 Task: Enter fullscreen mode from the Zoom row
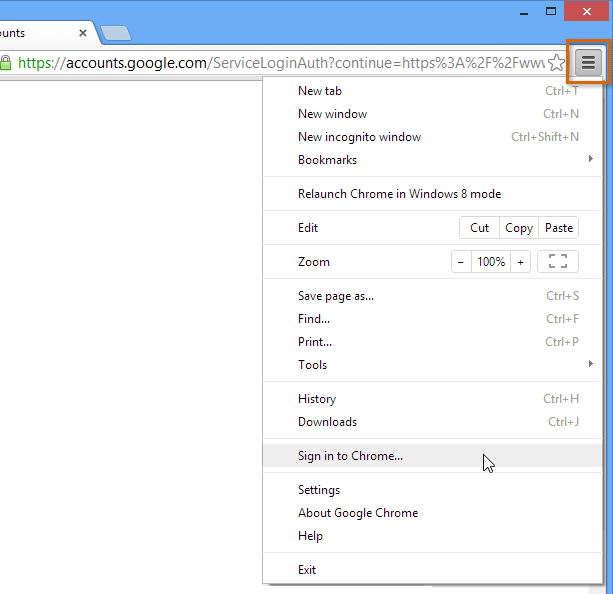pos(558,261)
